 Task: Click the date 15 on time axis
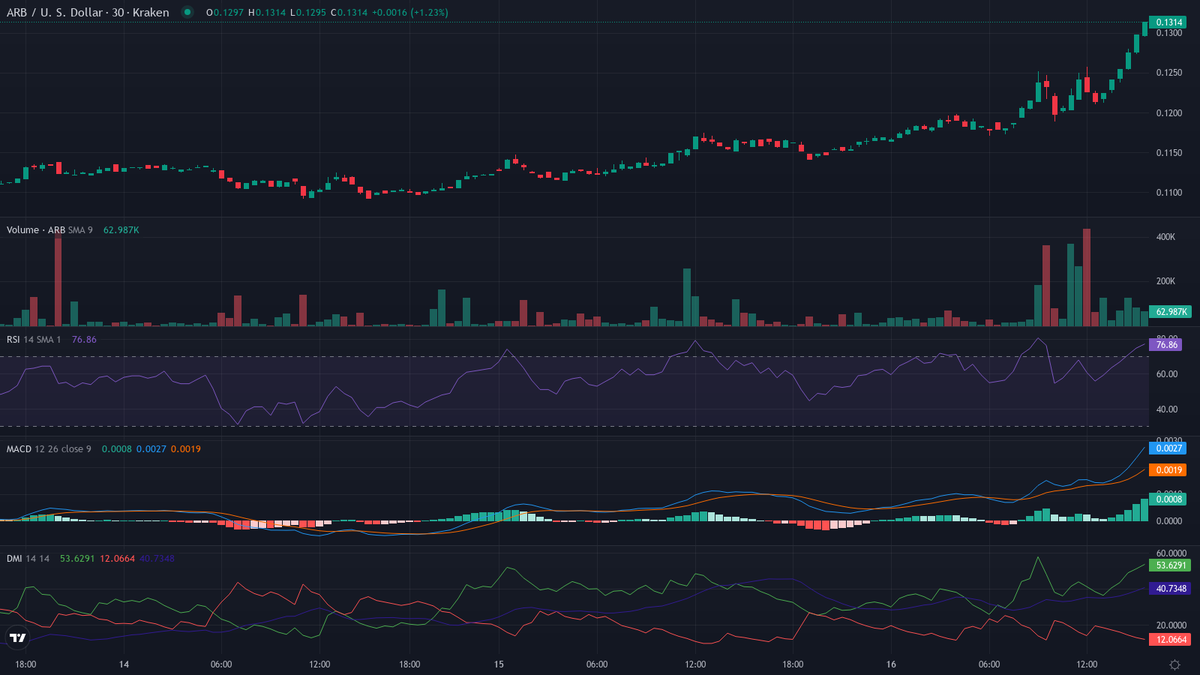pos(498,664)
